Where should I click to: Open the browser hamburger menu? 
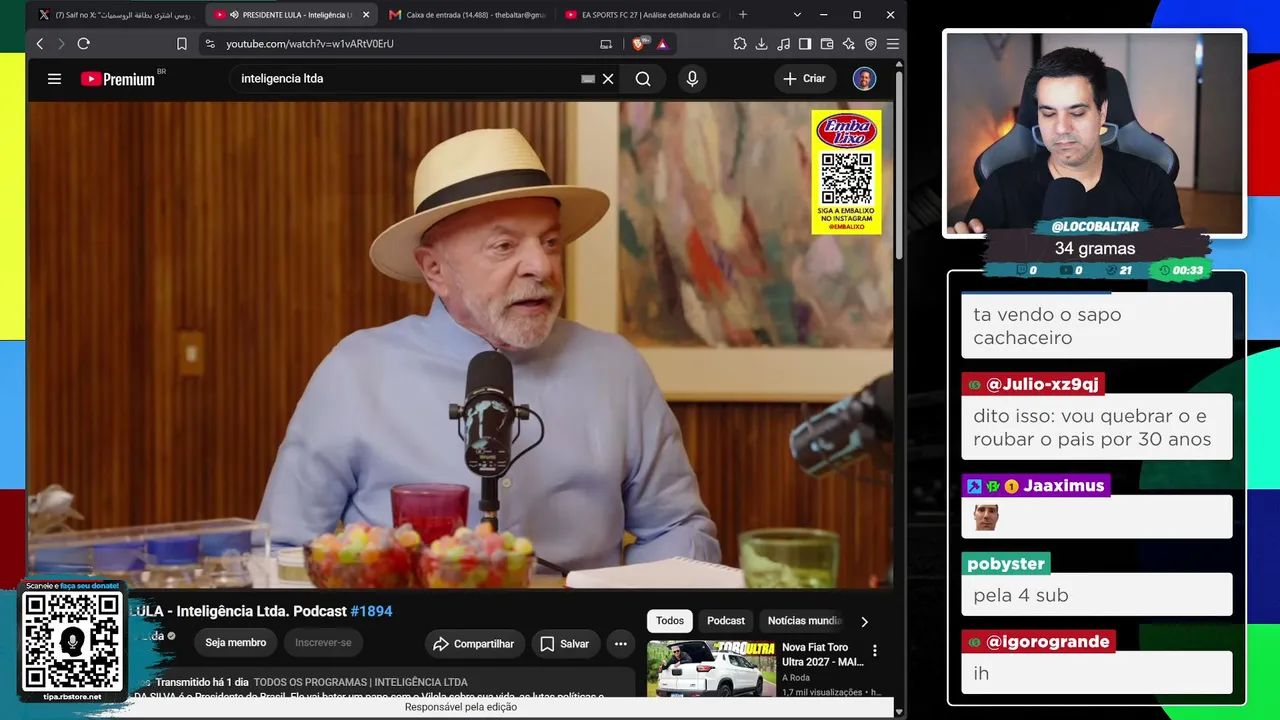[893, 44]
